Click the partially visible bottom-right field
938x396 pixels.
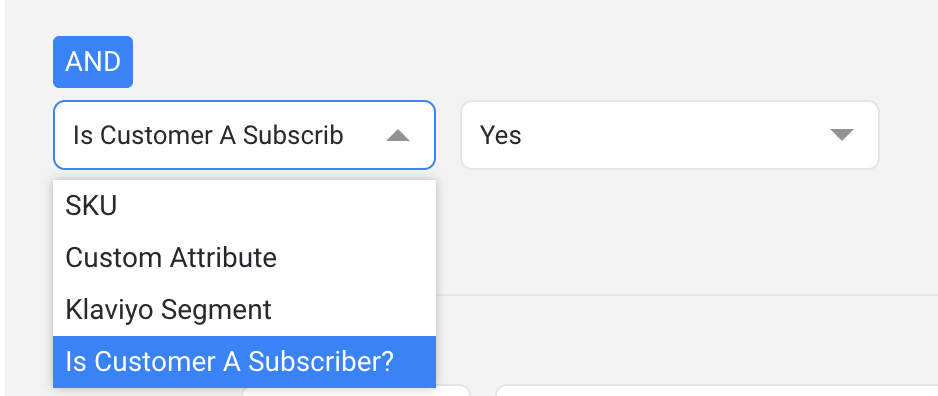click(717, 391)
